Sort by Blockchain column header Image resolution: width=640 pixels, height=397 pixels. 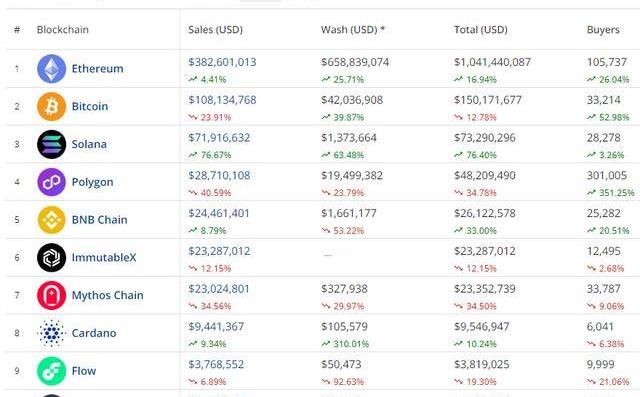pyautogui.click(x=62, y=30)
